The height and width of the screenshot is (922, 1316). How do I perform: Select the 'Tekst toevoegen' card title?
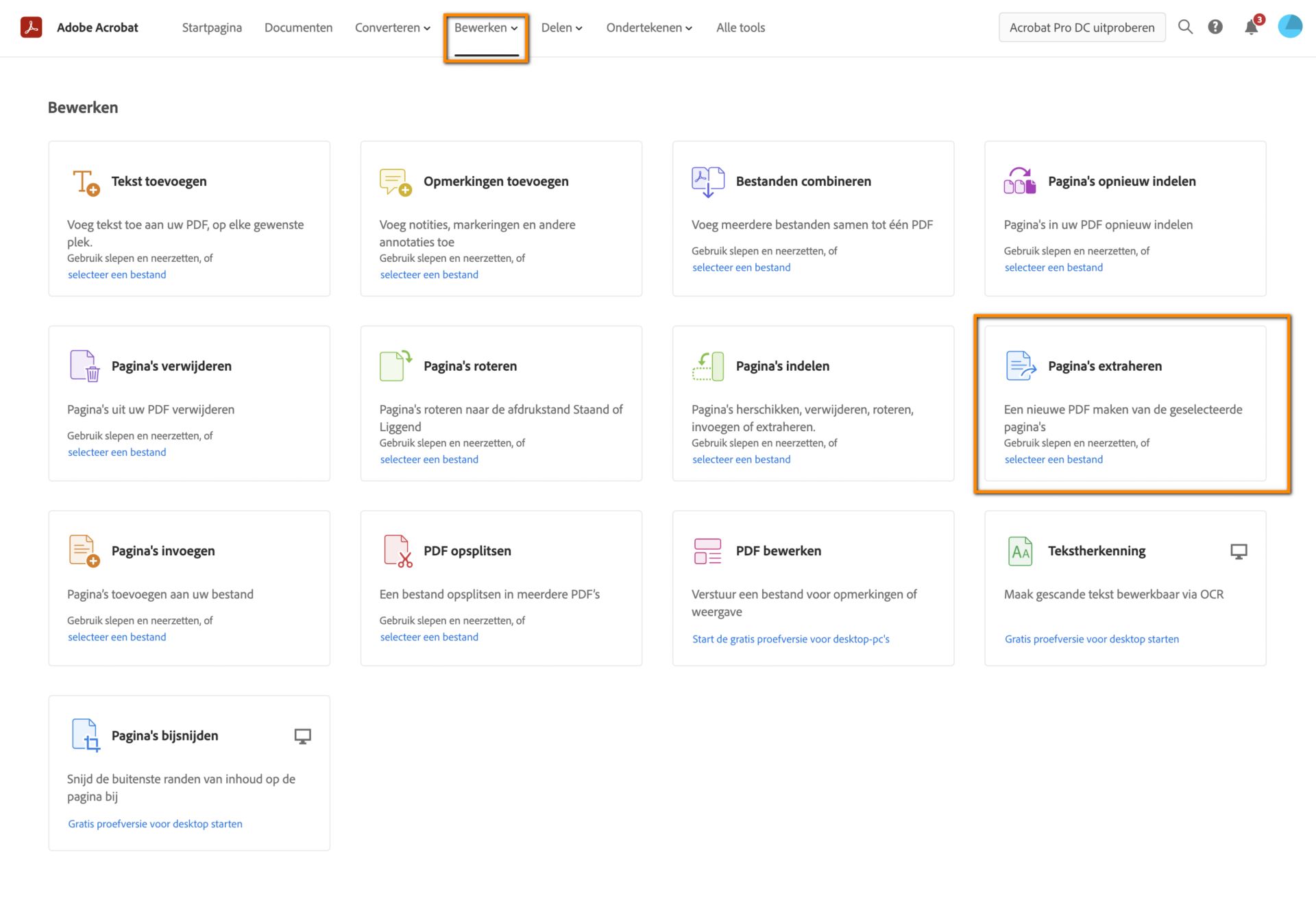coord(159,182)
